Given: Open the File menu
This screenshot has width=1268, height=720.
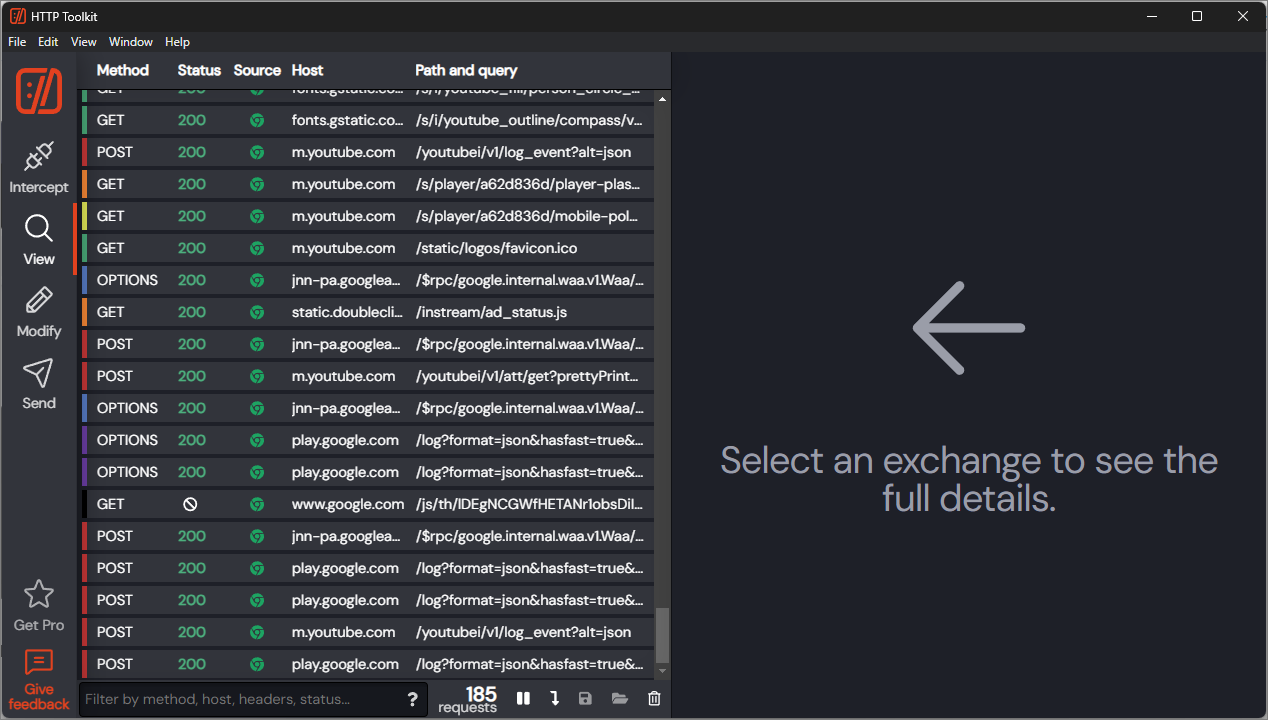Looking at the screenshot, I should [x=17, y=42].
